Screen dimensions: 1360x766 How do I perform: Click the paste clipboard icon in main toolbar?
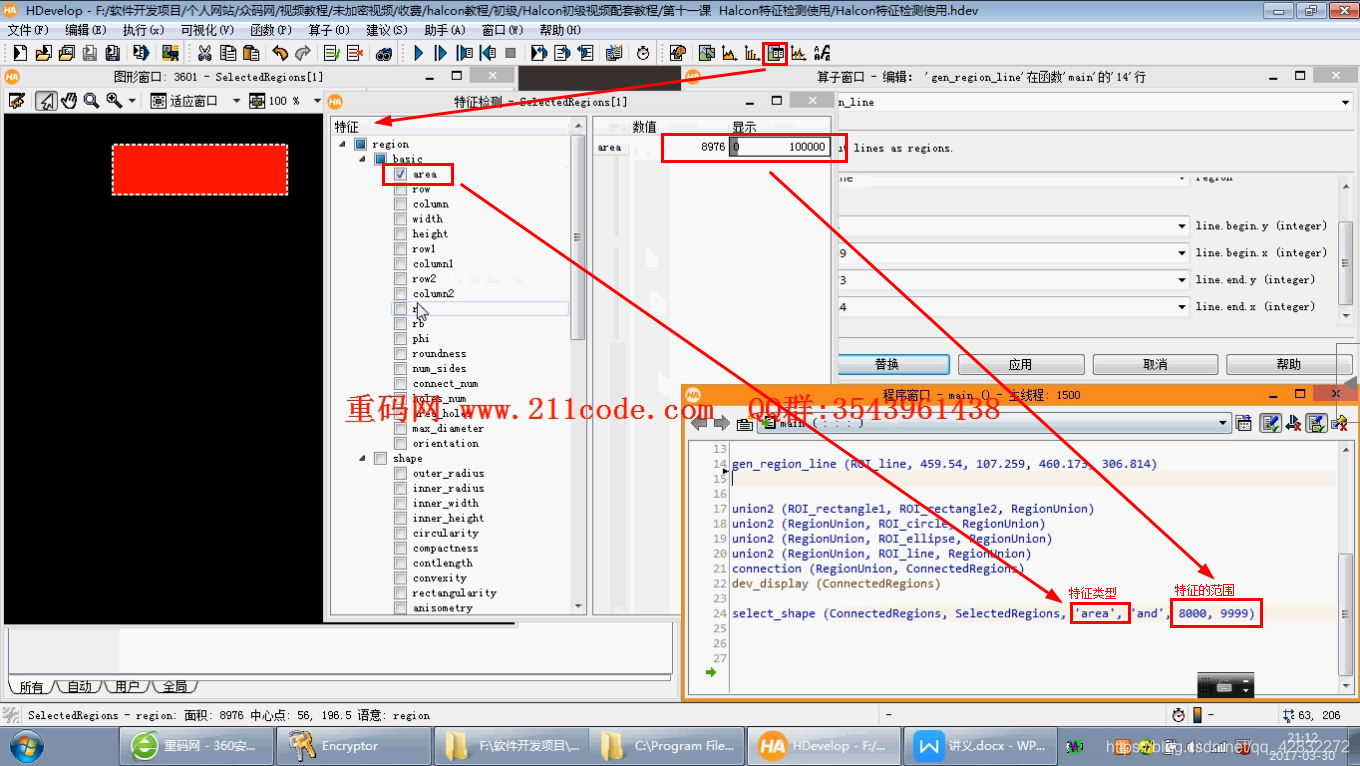click(x=251, y=53)
